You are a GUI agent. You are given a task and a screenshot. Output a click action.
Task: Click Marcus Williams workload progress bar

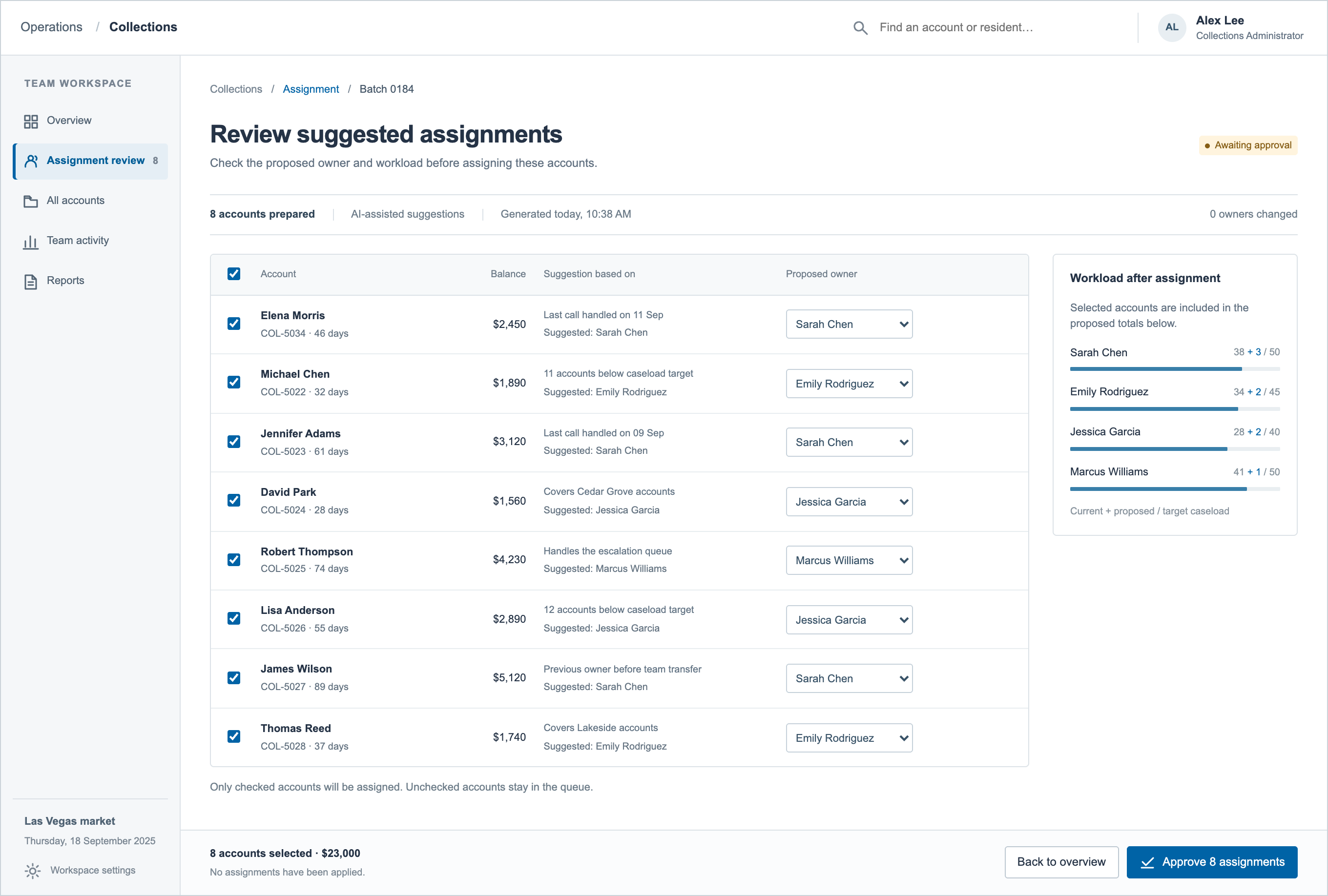(x=1174, y=489)
